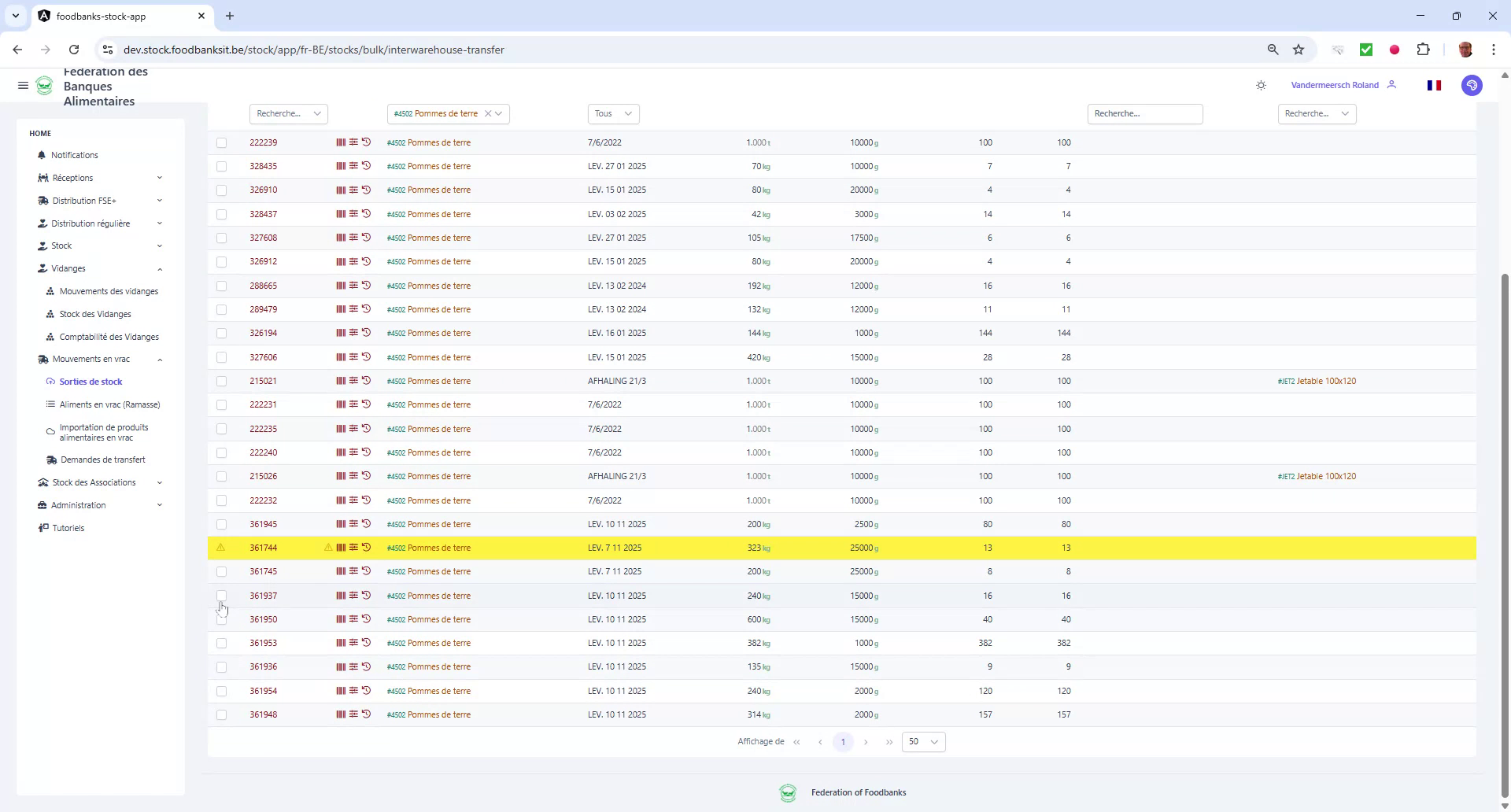Click the sliders icon on row 326910

tap(353, 190)
